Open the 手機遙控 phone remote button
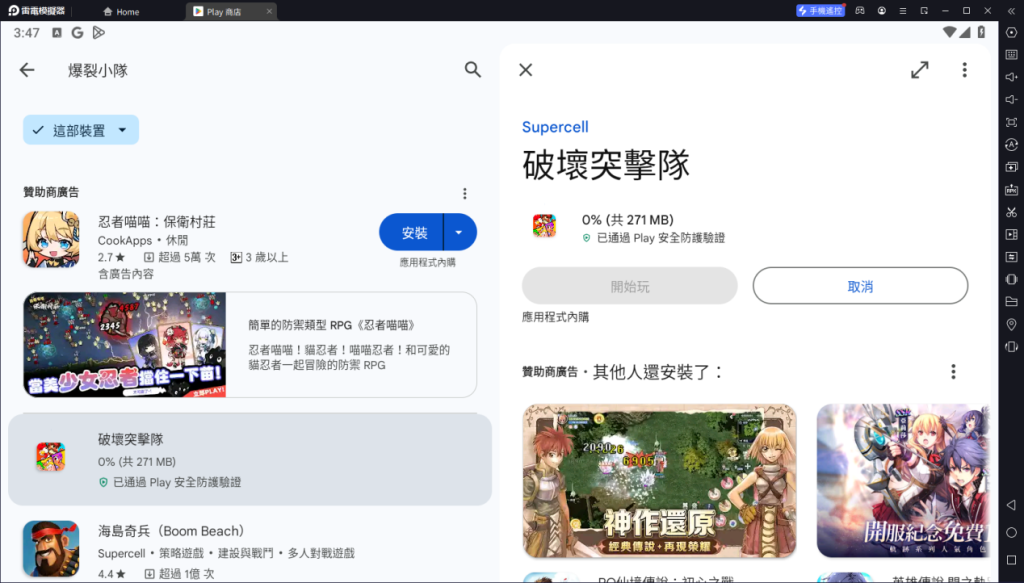Screen dimensions: 1024x583 point(820,10)
